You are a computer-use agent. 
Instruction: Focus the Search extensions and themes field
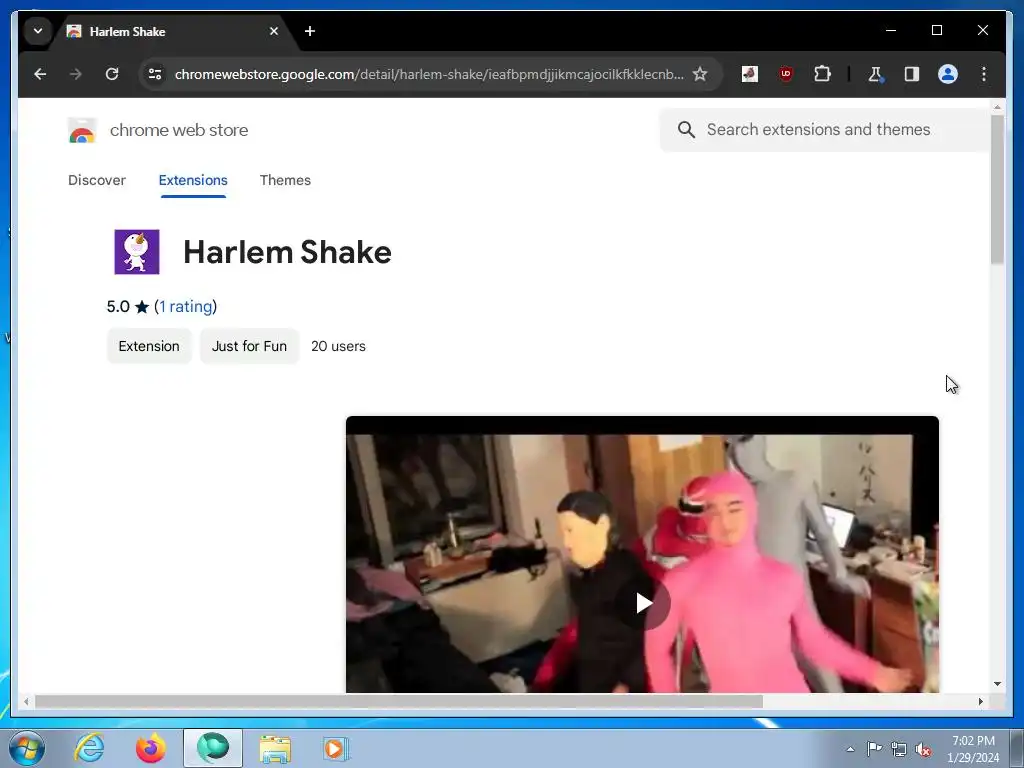point(825,130)
